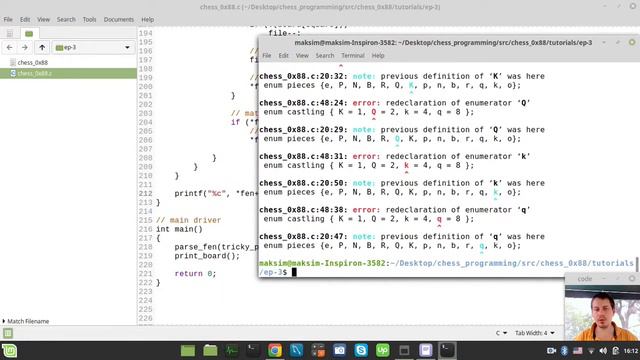The width and height of the screenshot is (640, 360).
Task: Switch to the documents list side panel tab
Action: (10, 33)
